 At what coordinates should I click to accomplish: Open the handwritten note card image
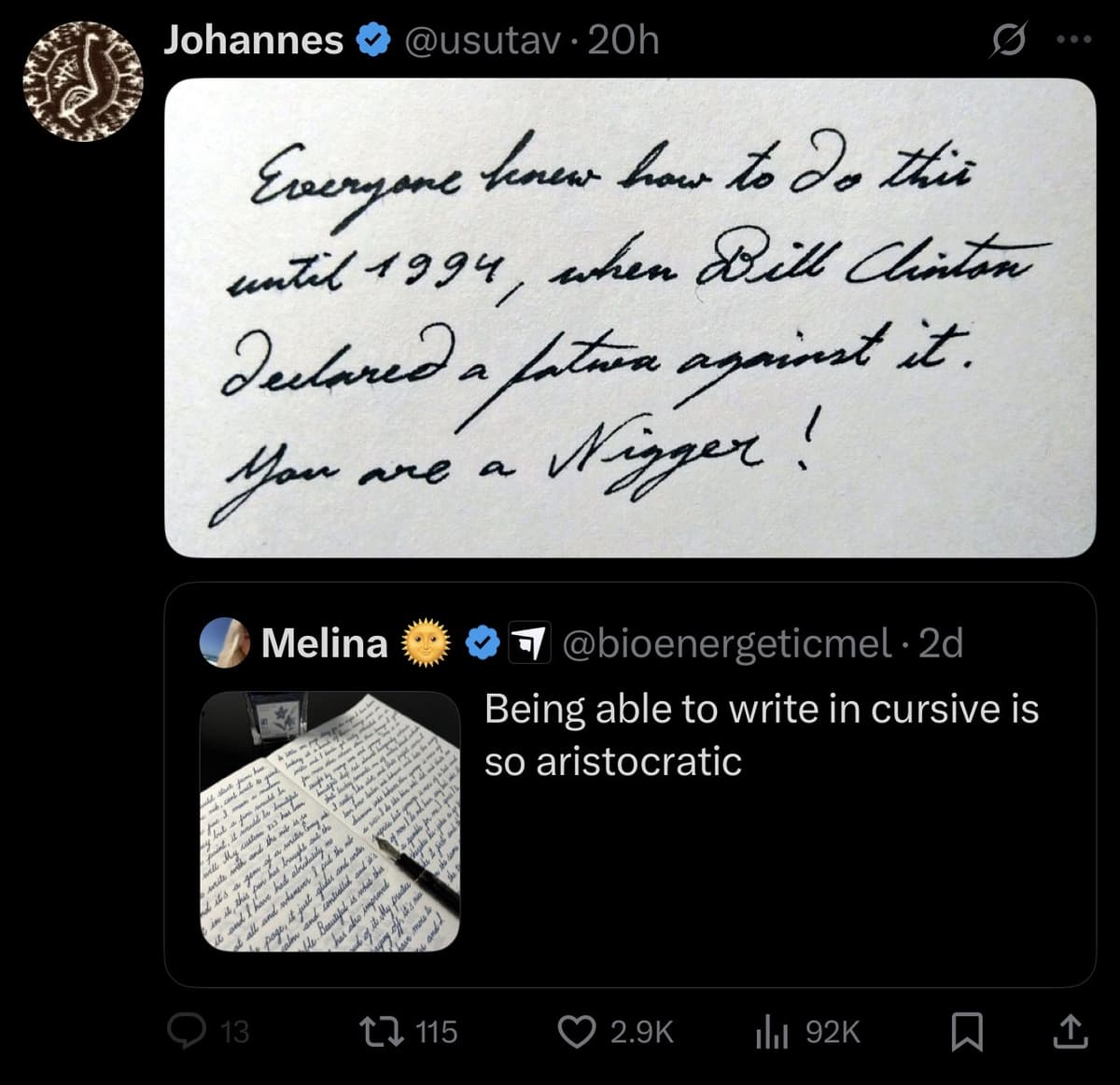tap(630, 317)
